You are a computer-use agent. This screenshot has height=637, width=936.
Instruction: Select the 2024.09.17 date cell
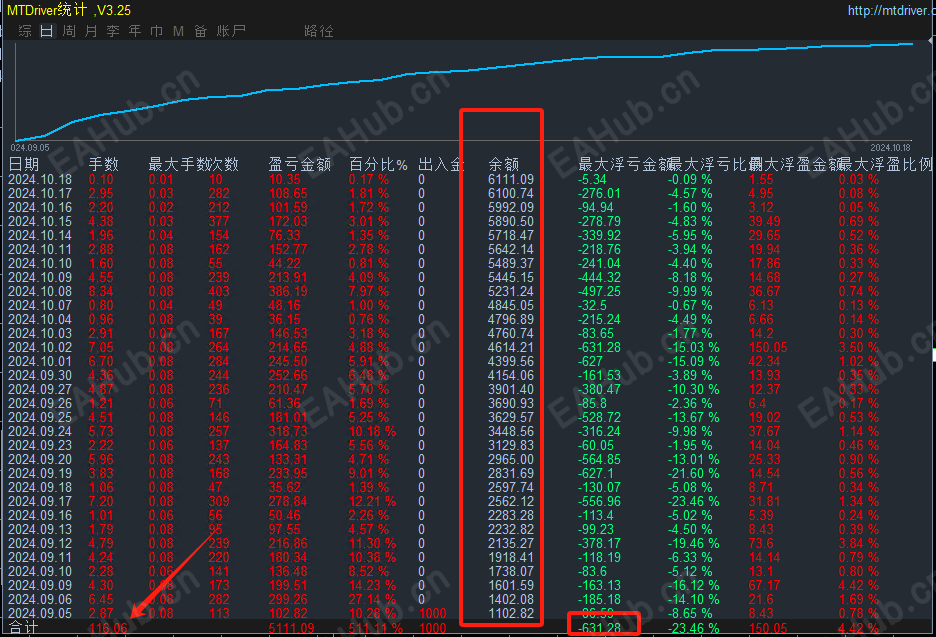(x=40, y=501)
